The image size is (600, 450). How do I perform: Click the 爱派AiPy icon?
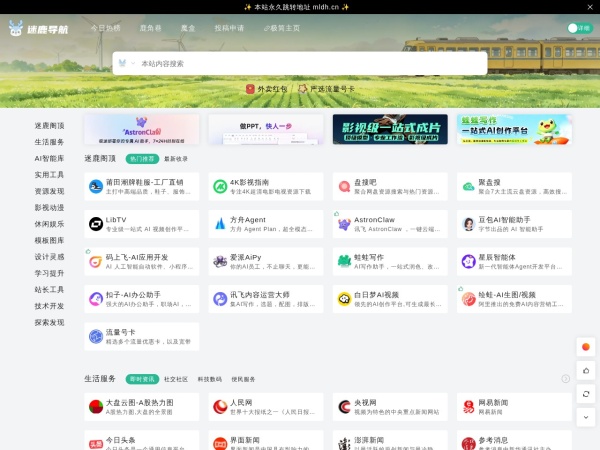tap(220, 261)
